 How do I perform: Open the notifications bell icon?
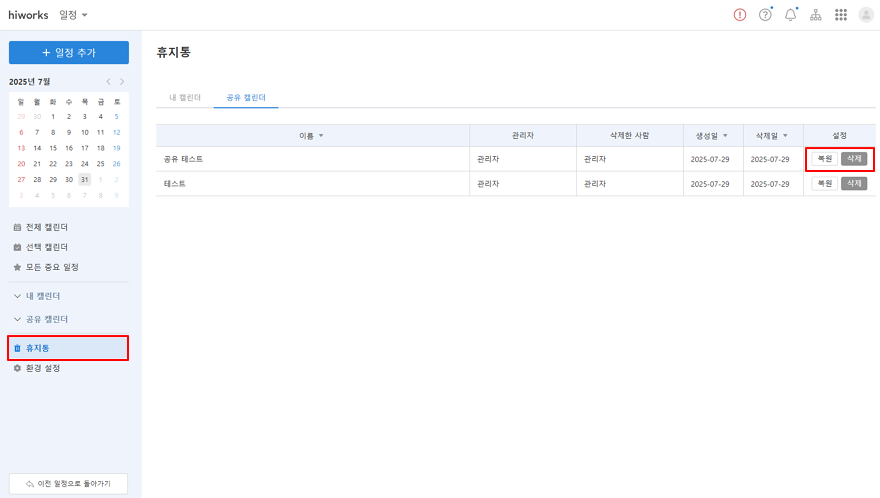[790, 15]
